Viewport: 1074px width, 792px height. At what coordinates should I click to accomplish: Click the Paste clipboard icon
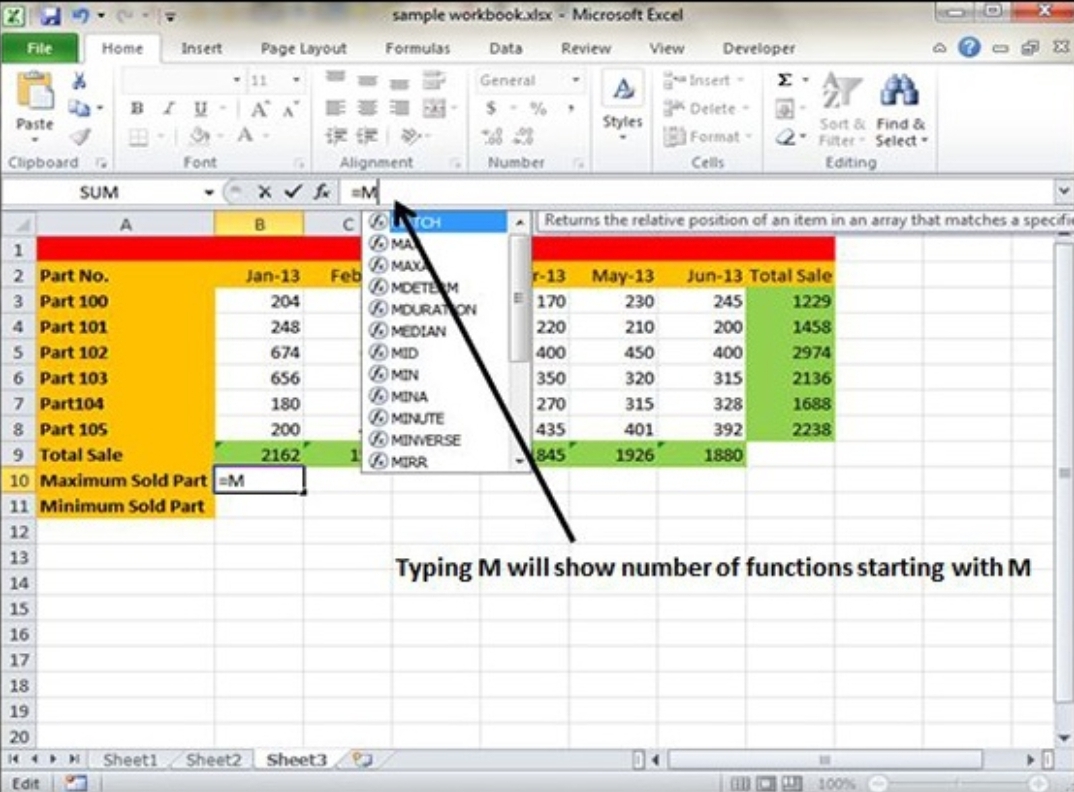point(34,90)
